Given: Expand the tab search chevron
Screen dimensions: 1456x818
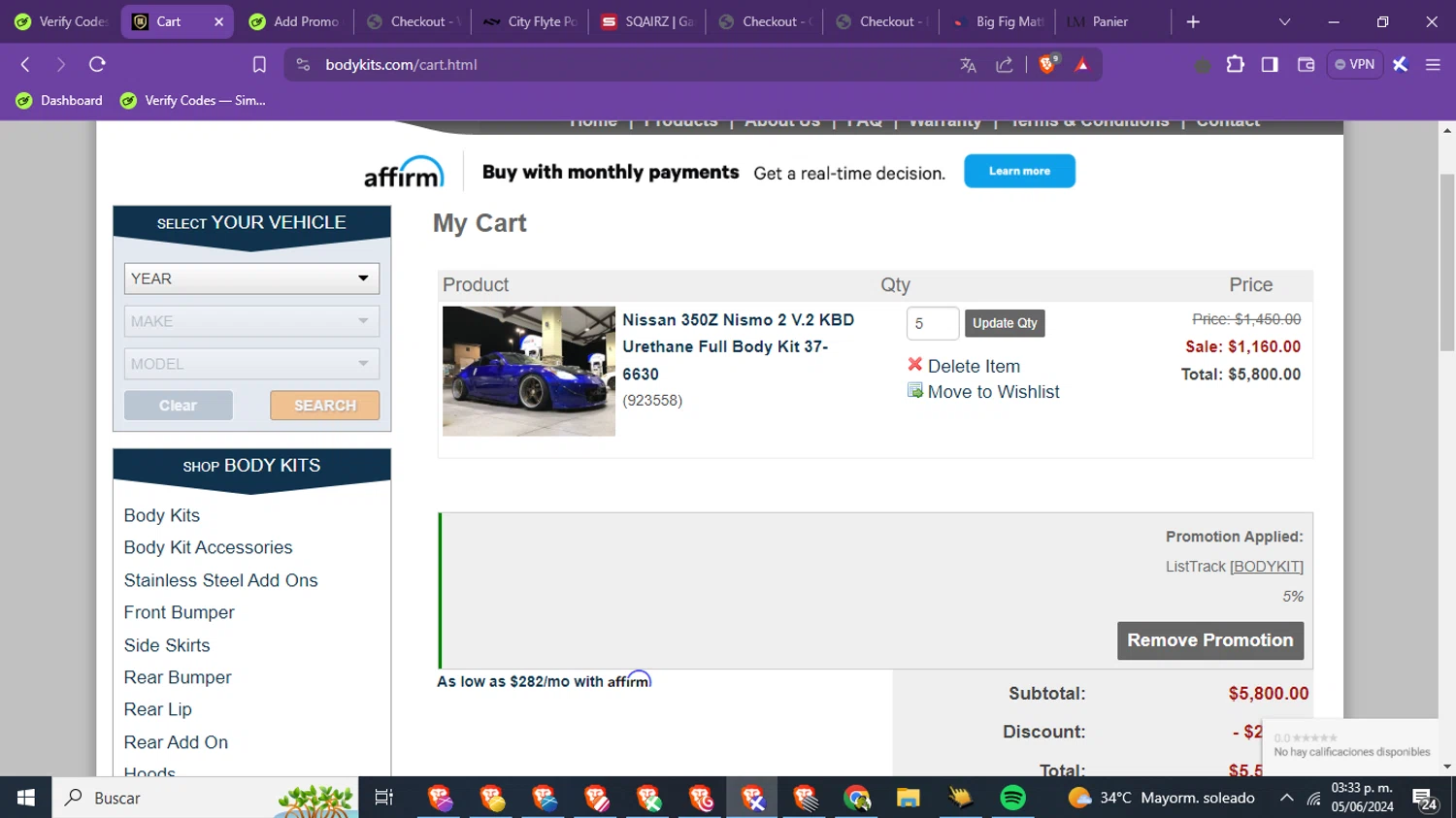Looking at the screenshot, I should coord(1284,21).
